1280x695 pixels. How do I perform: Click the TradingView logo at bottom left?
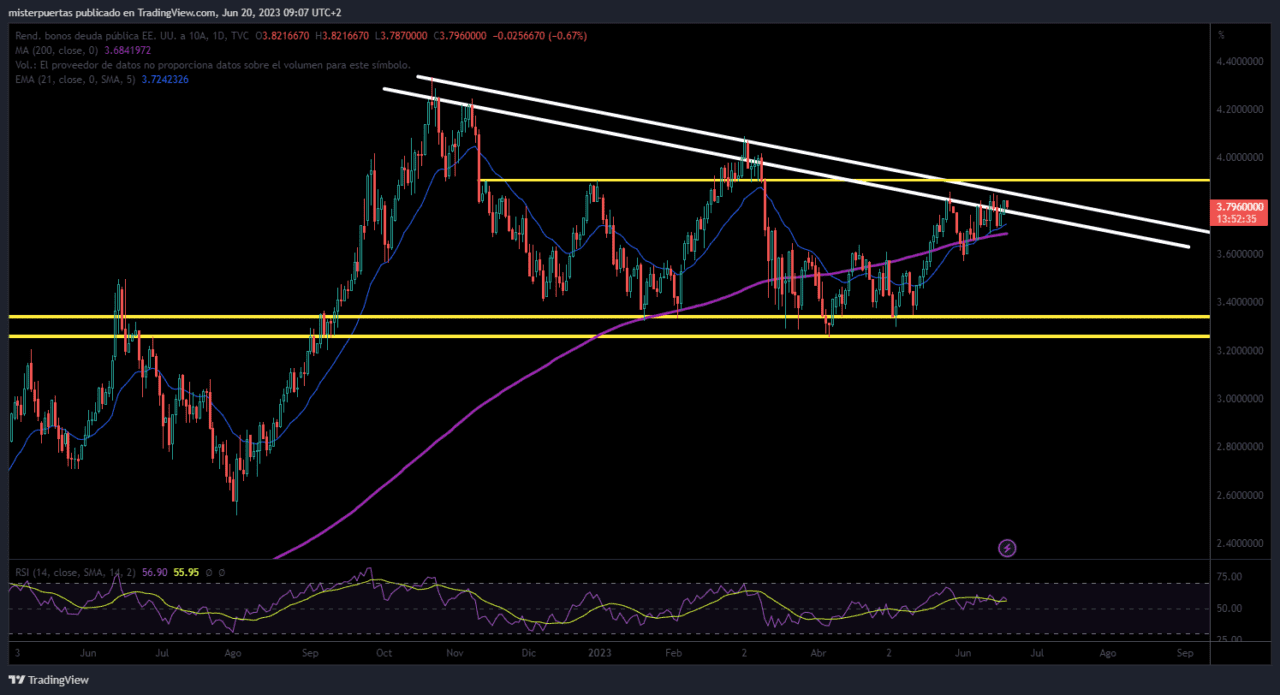point(50,680)
